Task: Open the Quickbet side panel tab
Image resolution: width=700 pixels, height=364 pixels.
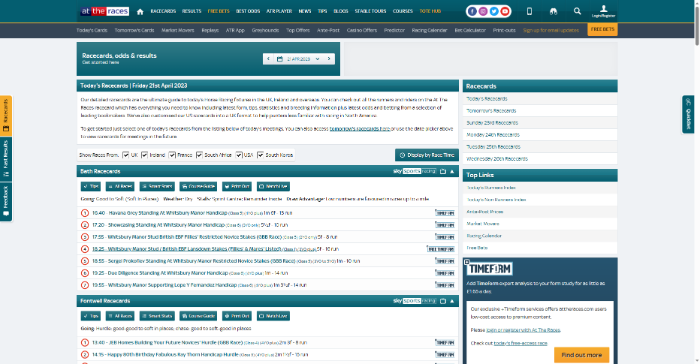Action: 688,114
